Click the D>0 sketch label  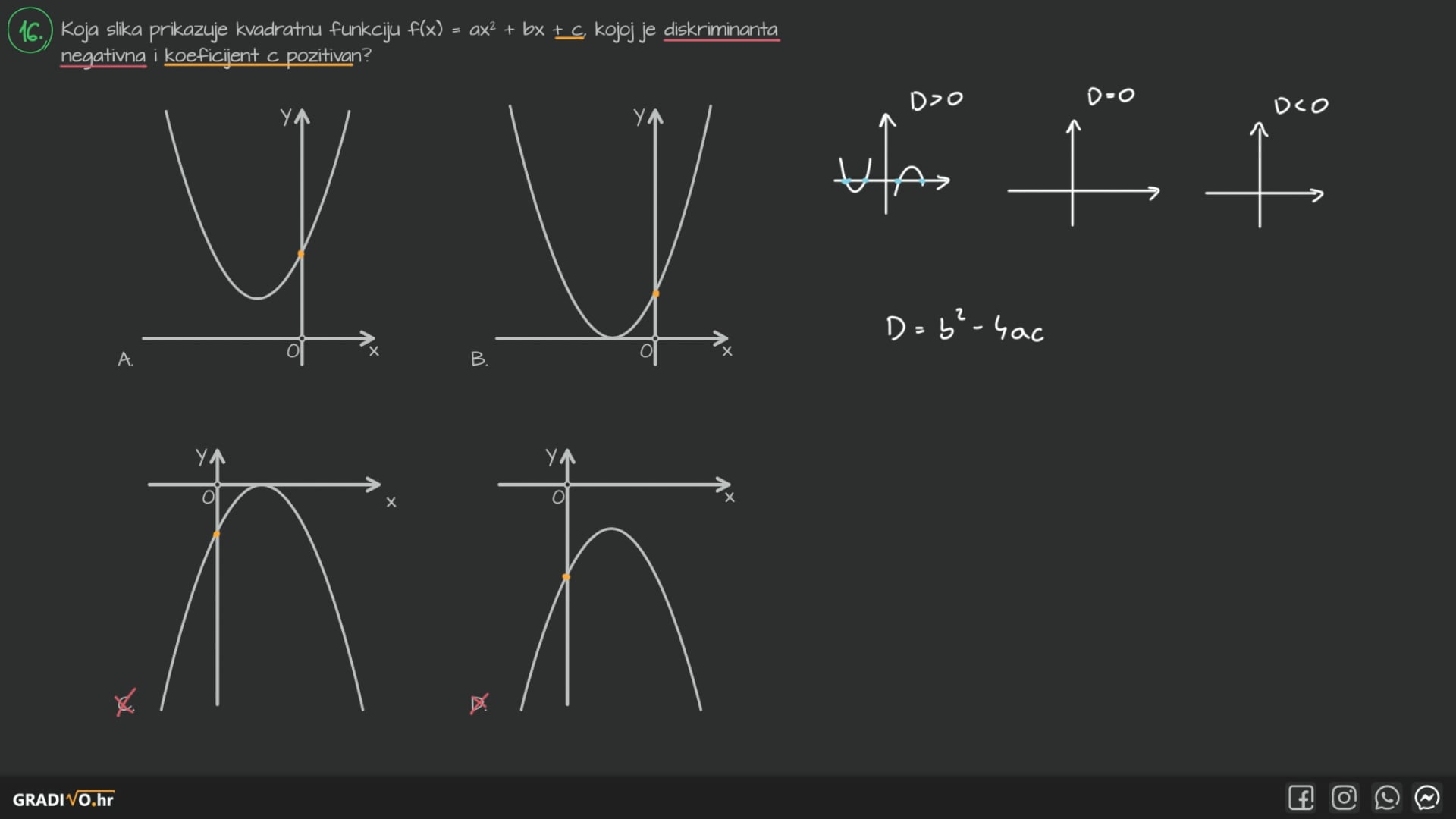[936, 100]
